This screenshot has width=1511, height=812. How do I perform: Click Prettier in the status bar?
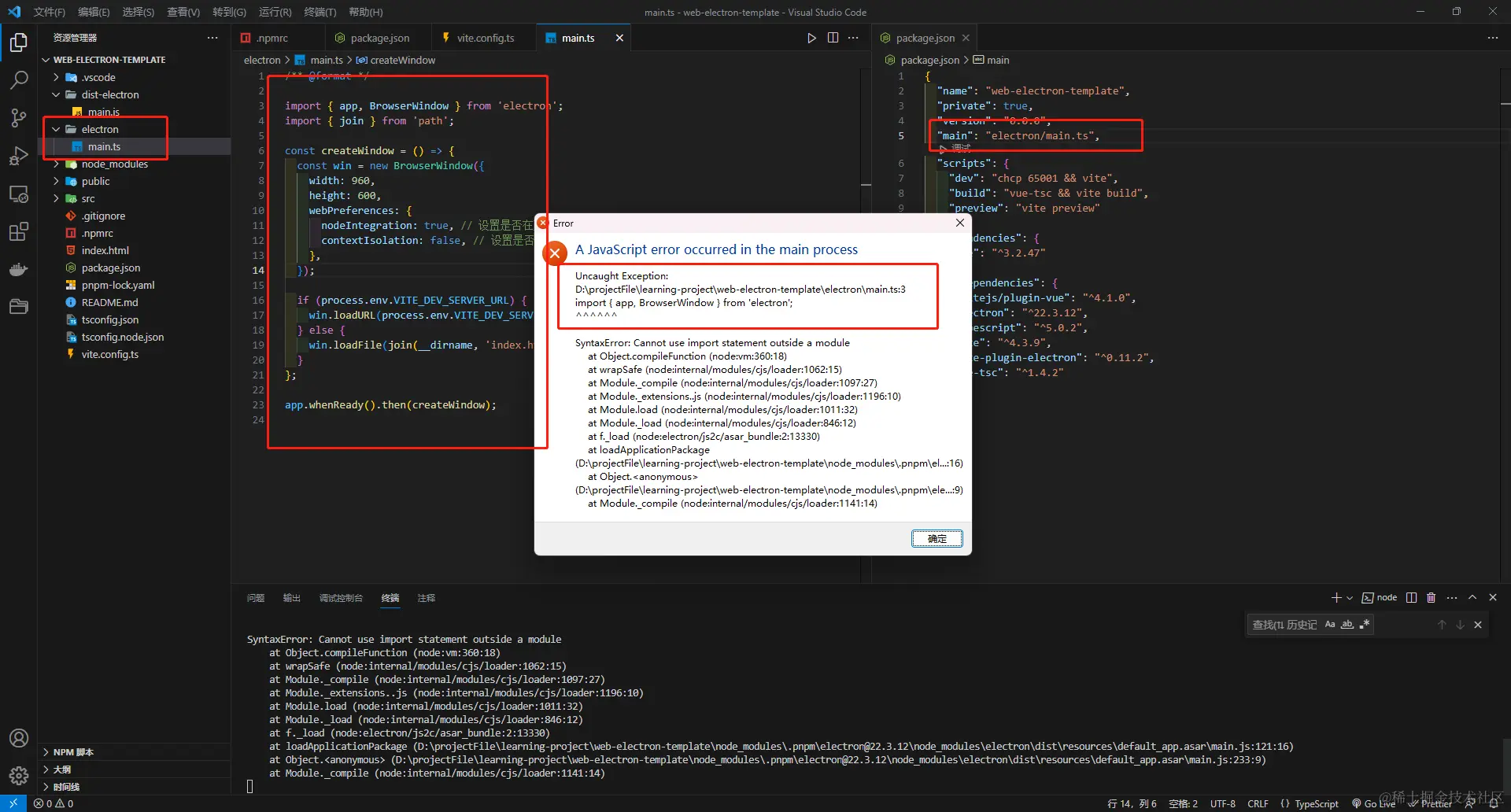pyautogui.click(x=1430, y=803)
